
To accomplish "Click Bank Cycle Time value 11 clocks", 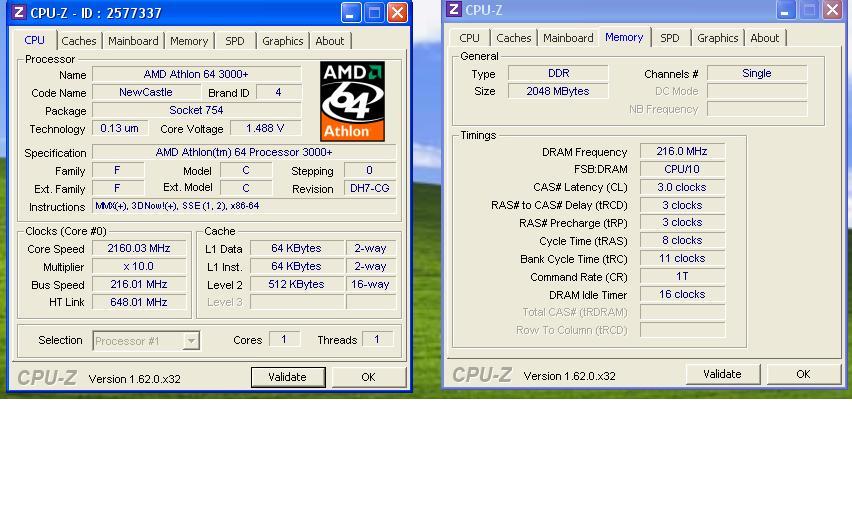I will (x=682, y=258).
